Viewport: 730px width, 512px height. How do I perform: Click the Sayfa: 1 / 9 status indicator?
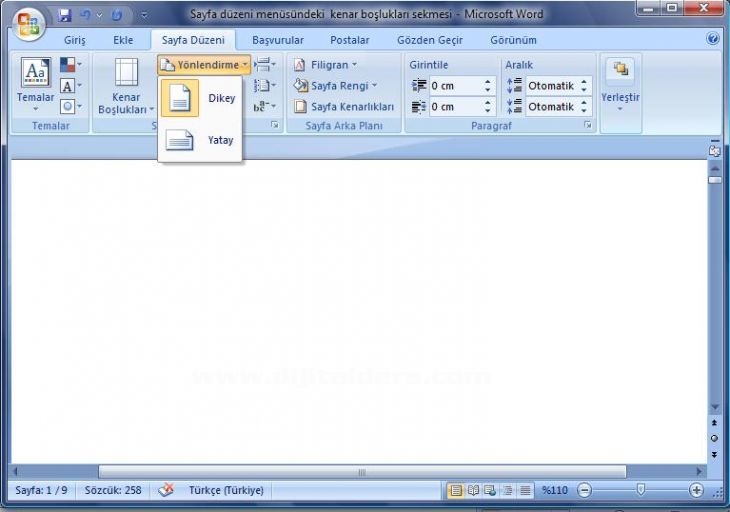tap(41, 490)
